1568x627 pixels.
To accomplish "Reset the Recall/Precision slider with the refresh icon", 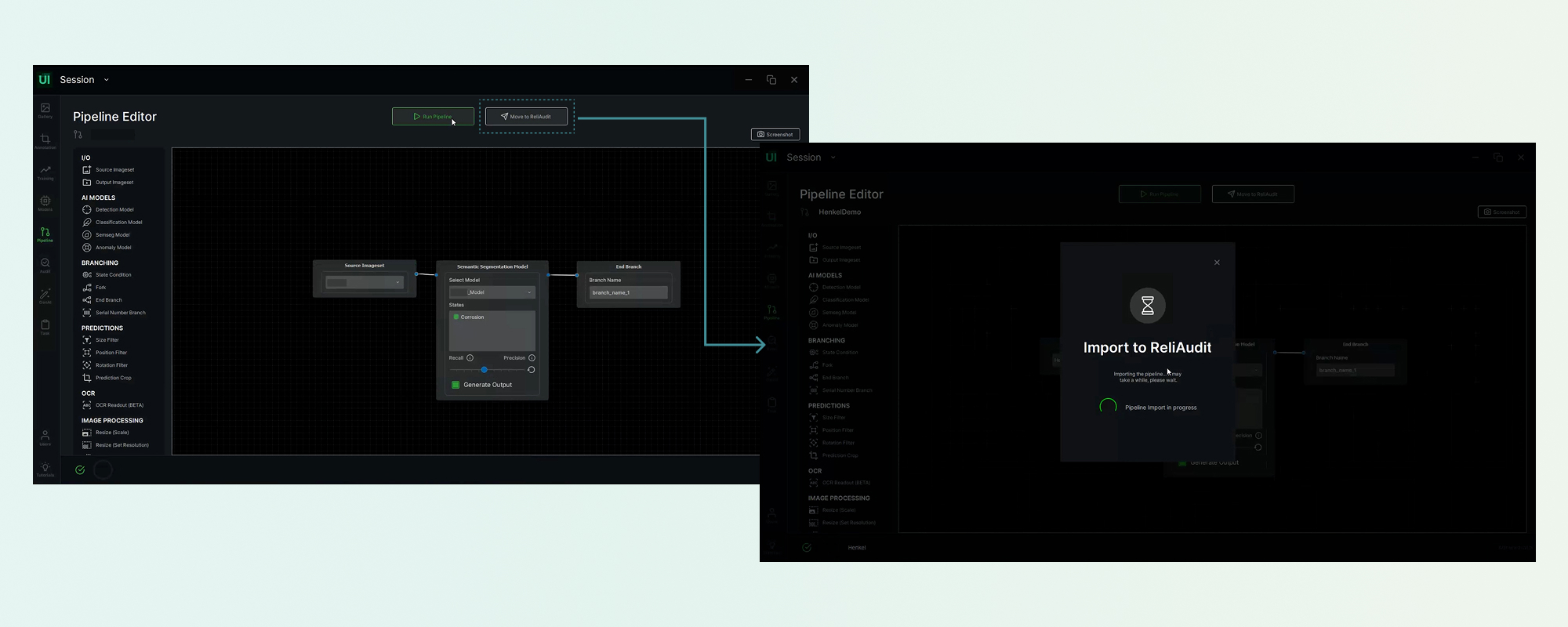I will (x=531, y=370).
